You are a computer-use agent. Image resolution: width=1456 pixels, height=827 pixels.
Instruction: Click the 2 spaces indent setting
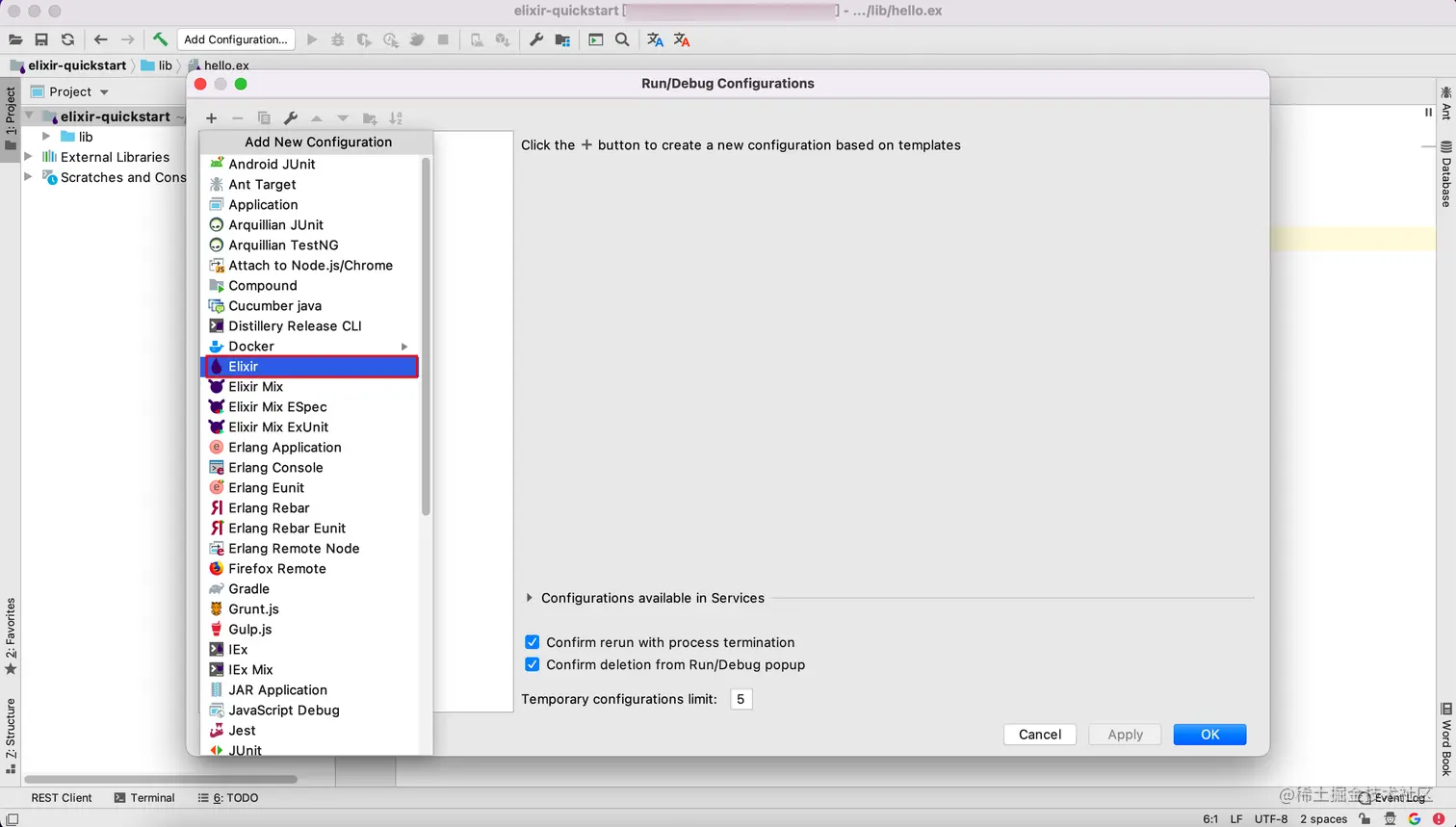click(x=1323, y=818)
